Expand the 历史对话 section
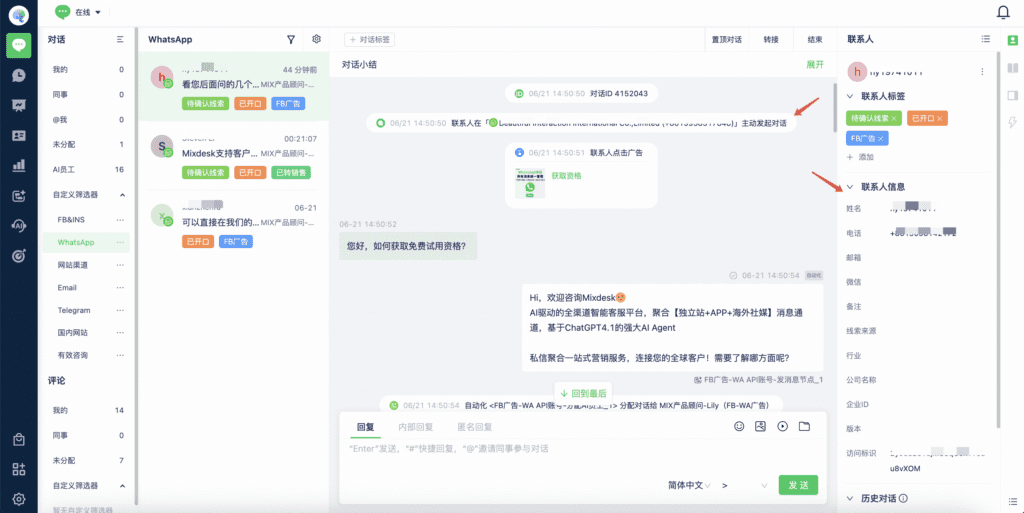 850,499
